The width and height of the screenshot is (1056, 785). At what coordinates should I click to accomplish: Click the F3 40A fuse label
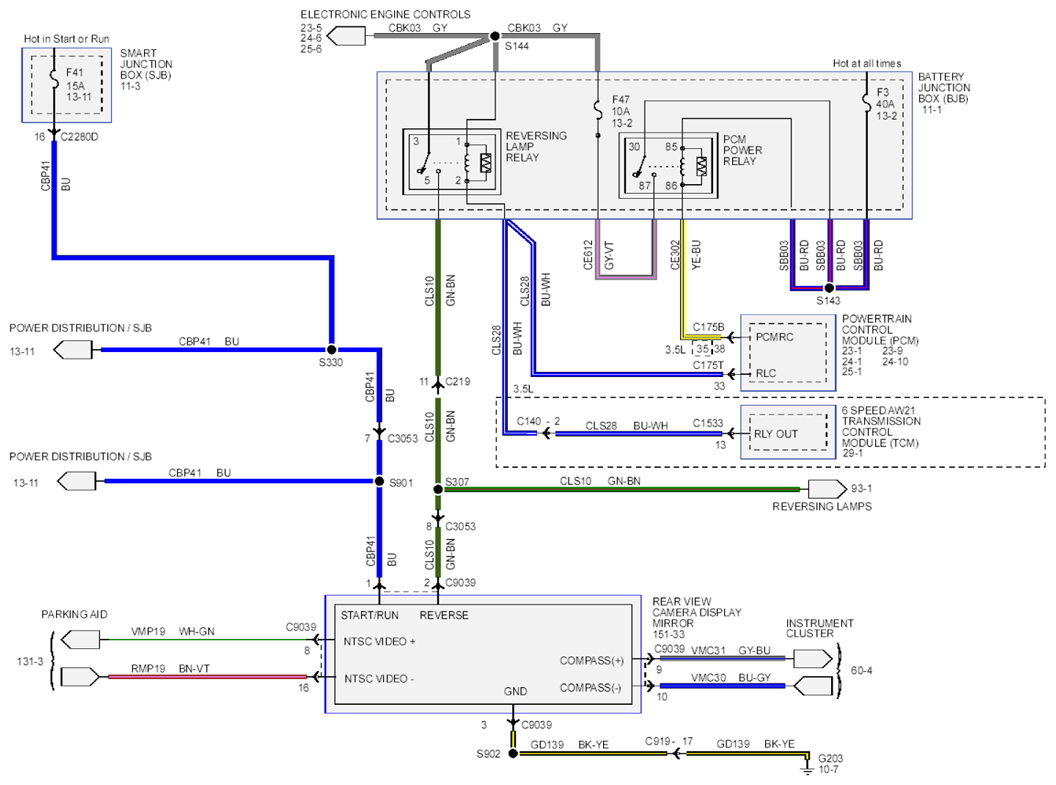886,104
